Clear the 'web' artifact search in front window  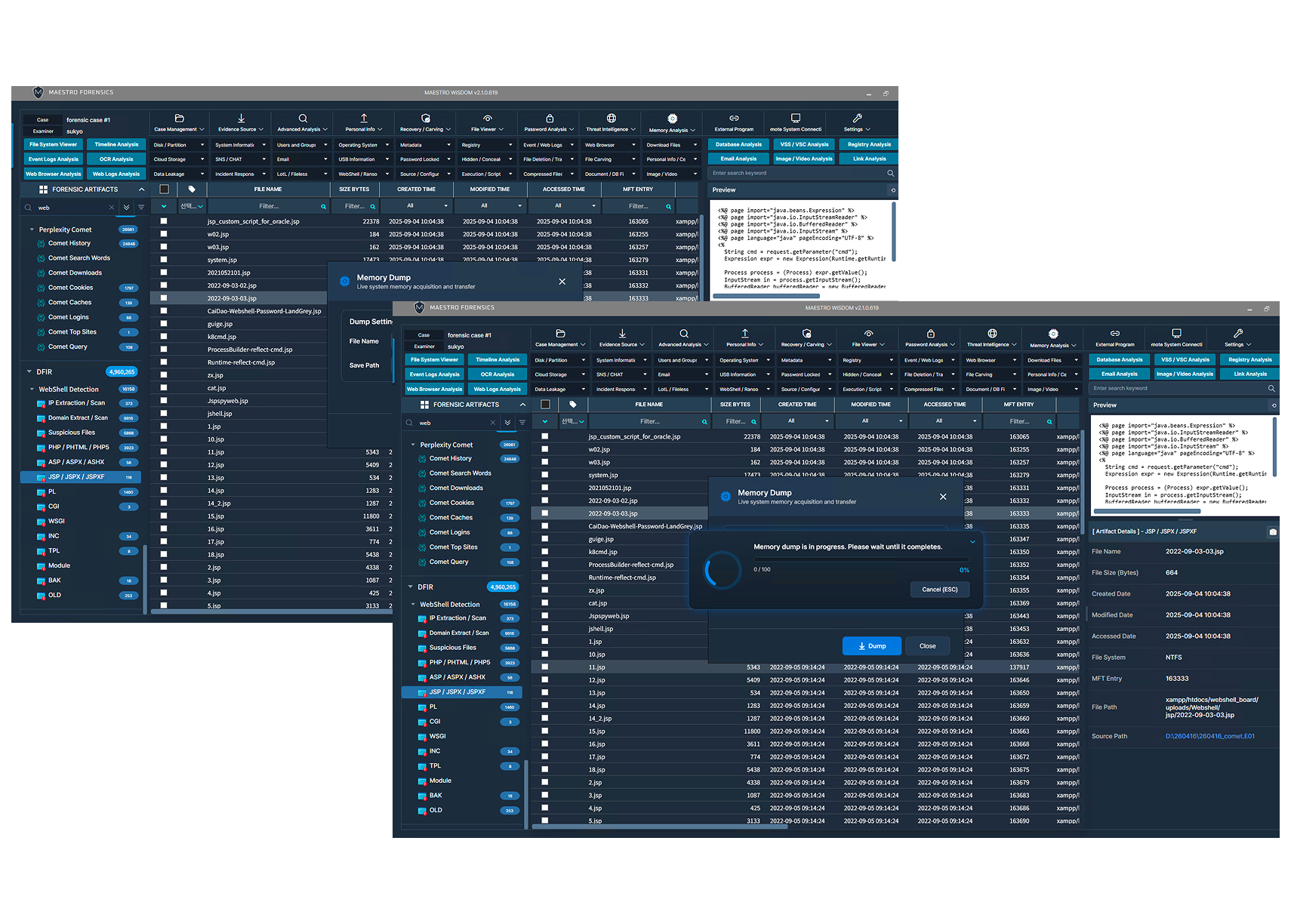(x=493, y=423)
